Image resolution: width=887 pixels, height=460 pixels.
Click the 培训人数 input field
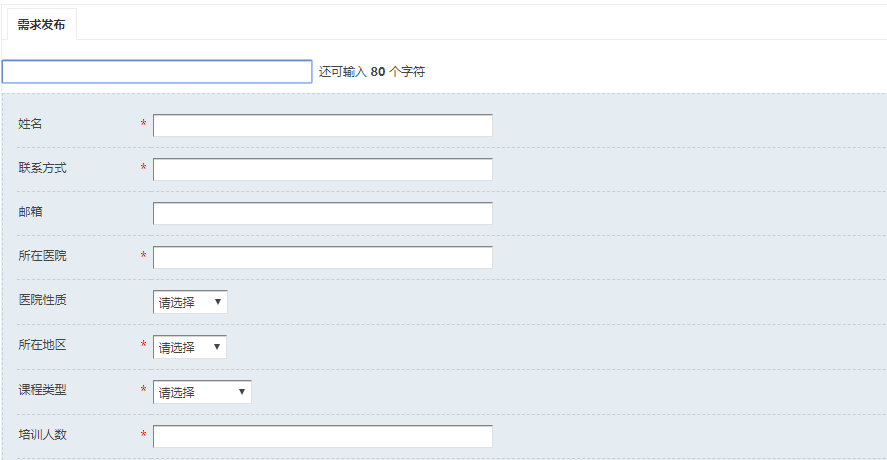[x=322, y=436]
